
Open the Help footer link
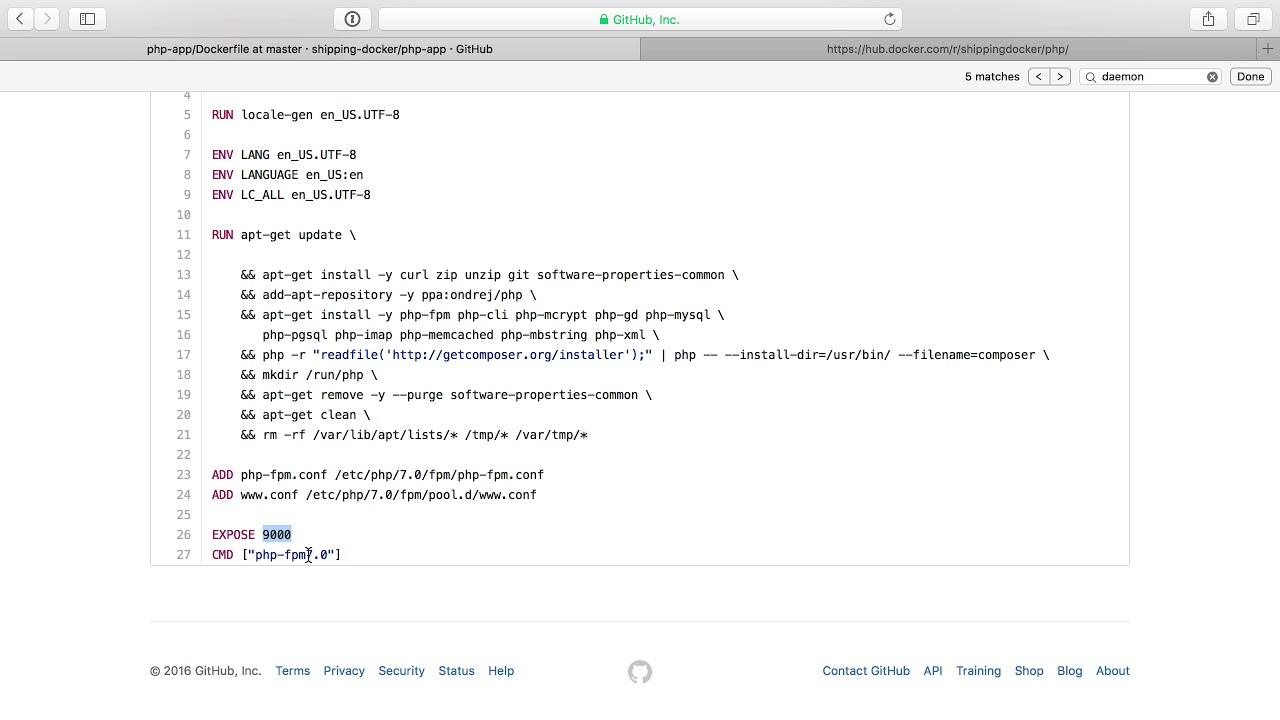pyautogui.click(x=501, y=671)
